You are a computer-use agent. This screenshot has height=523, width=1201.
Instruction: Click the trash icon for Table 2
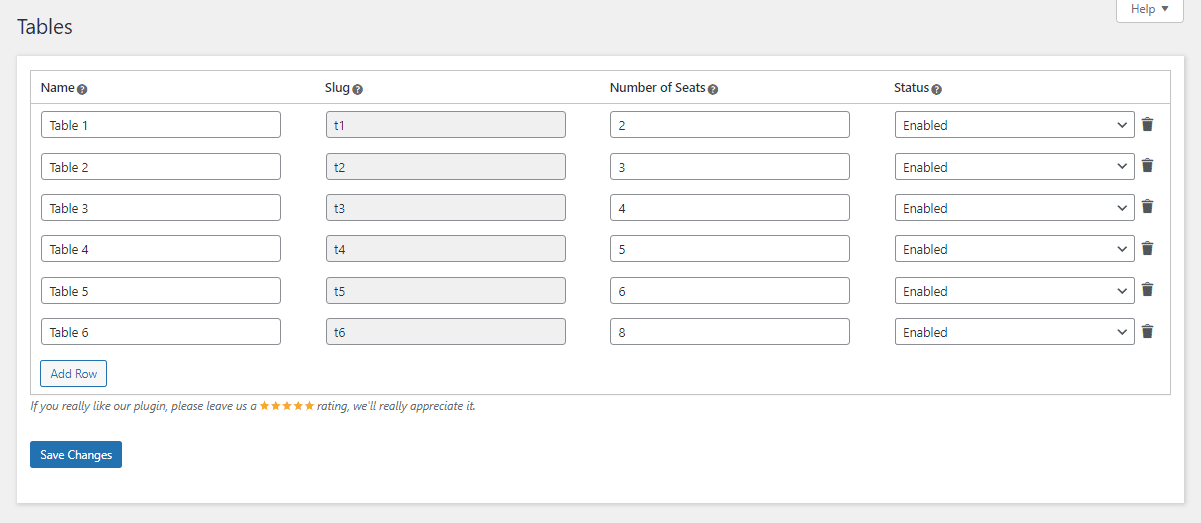coord(1147,166)
